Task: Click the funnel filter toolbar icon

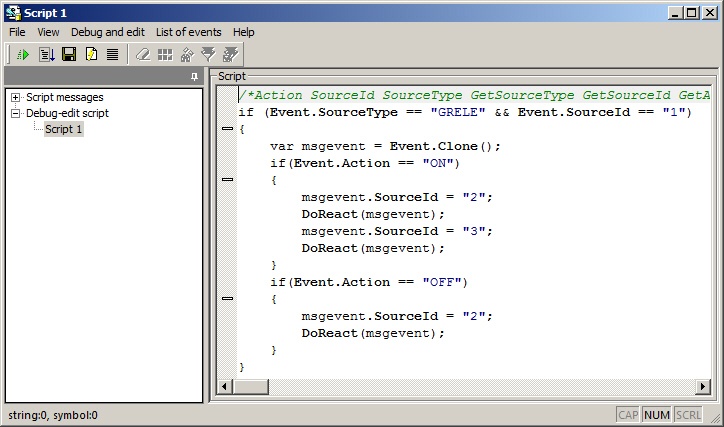Action: 208,54
